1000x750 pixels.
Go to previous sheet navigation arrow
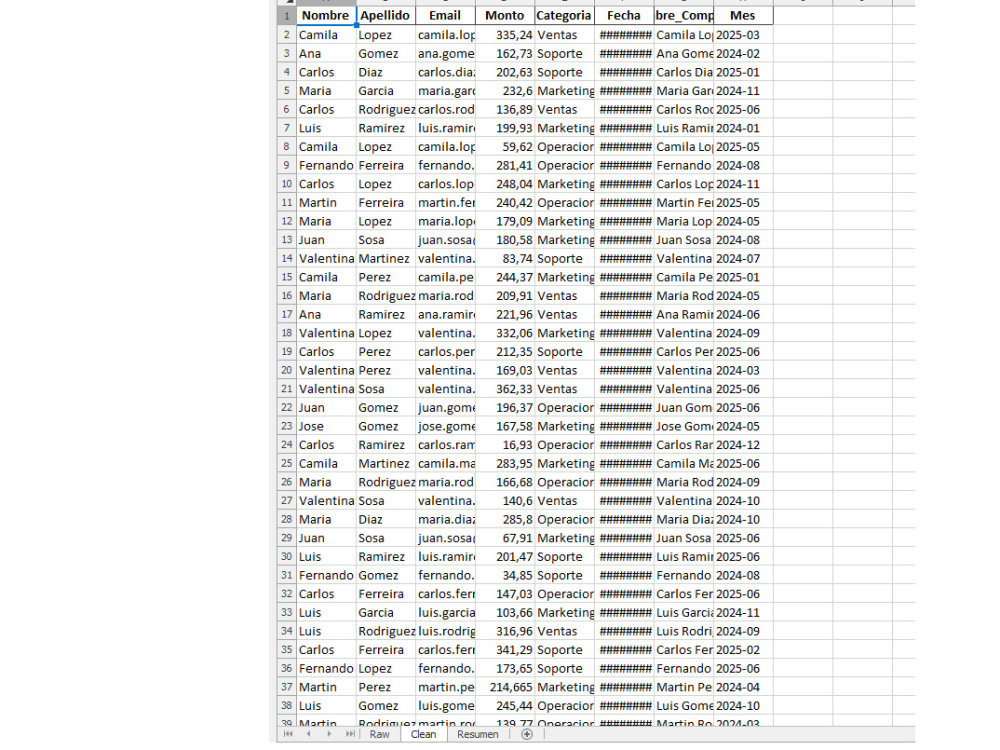point(309,734)
